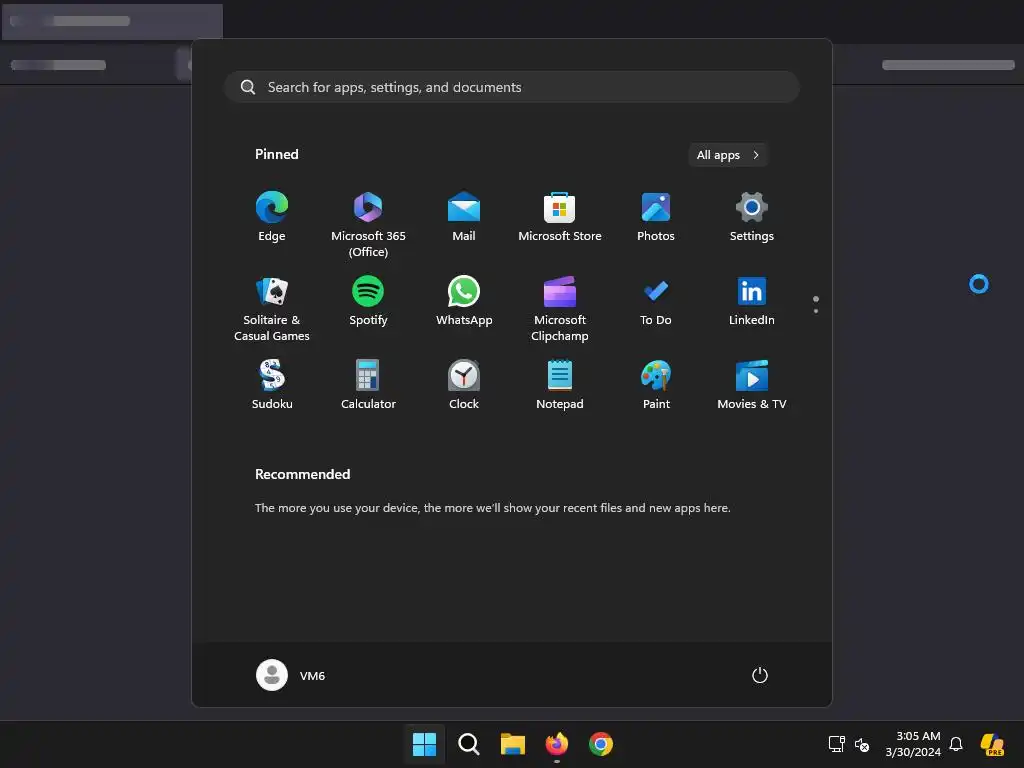1024x768 pixels.
Task: Open Calculator
Action: (x=368, y=387)
